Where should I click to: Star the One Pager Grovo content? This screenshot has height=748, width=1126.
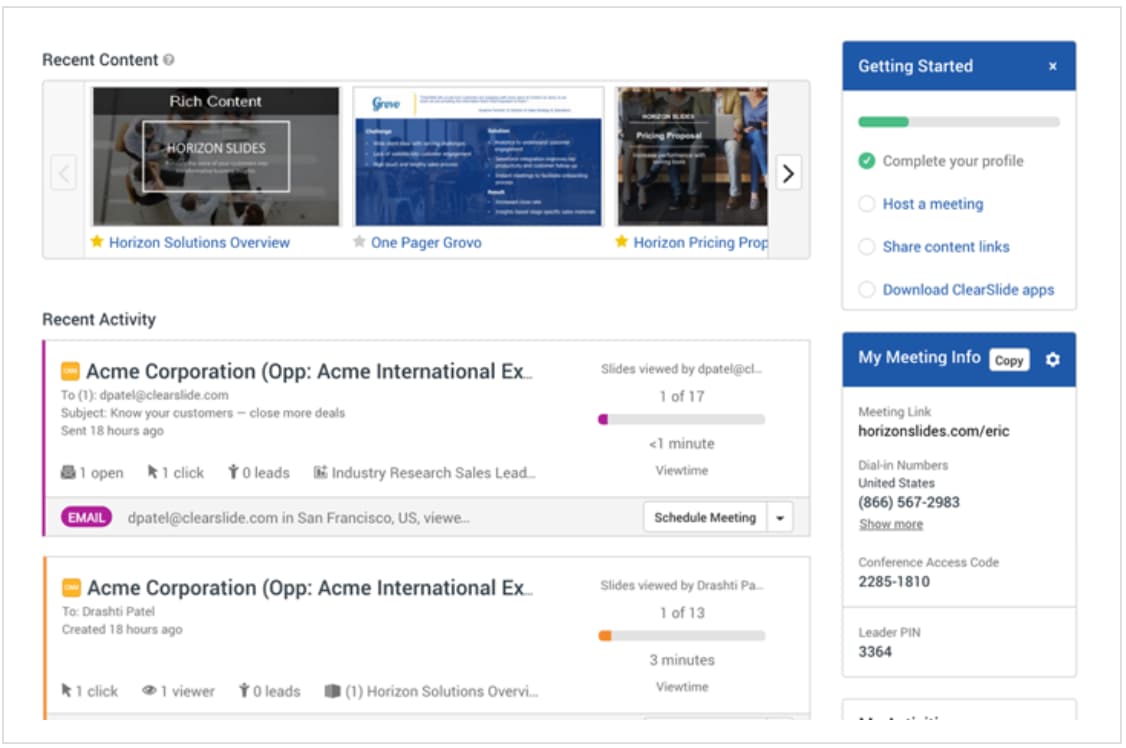(359, 241)
